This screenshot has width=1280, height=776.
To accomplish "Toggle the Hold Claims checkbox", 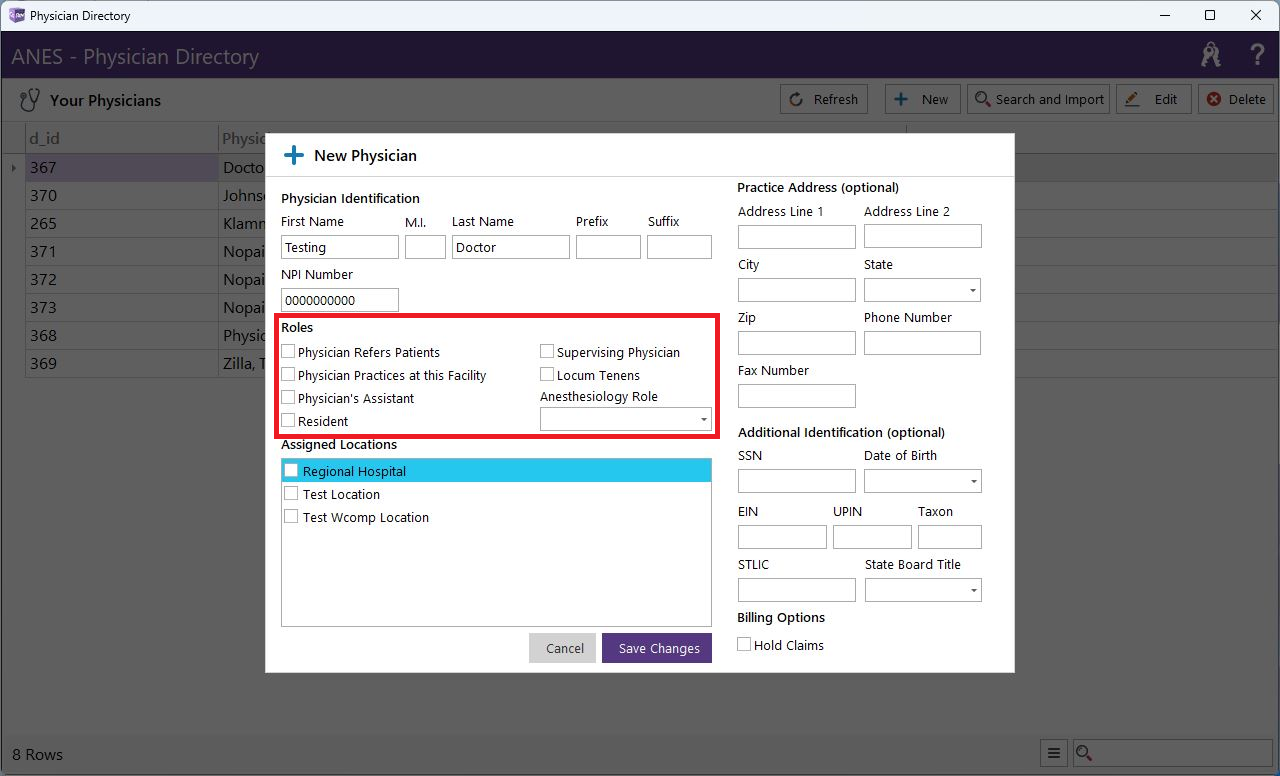I will (744, 645).
